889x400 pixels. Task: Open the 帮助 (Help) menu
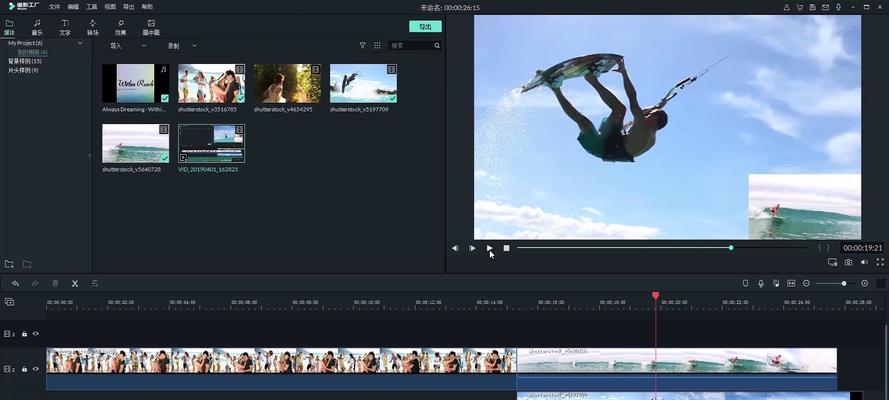coord(147,7)
